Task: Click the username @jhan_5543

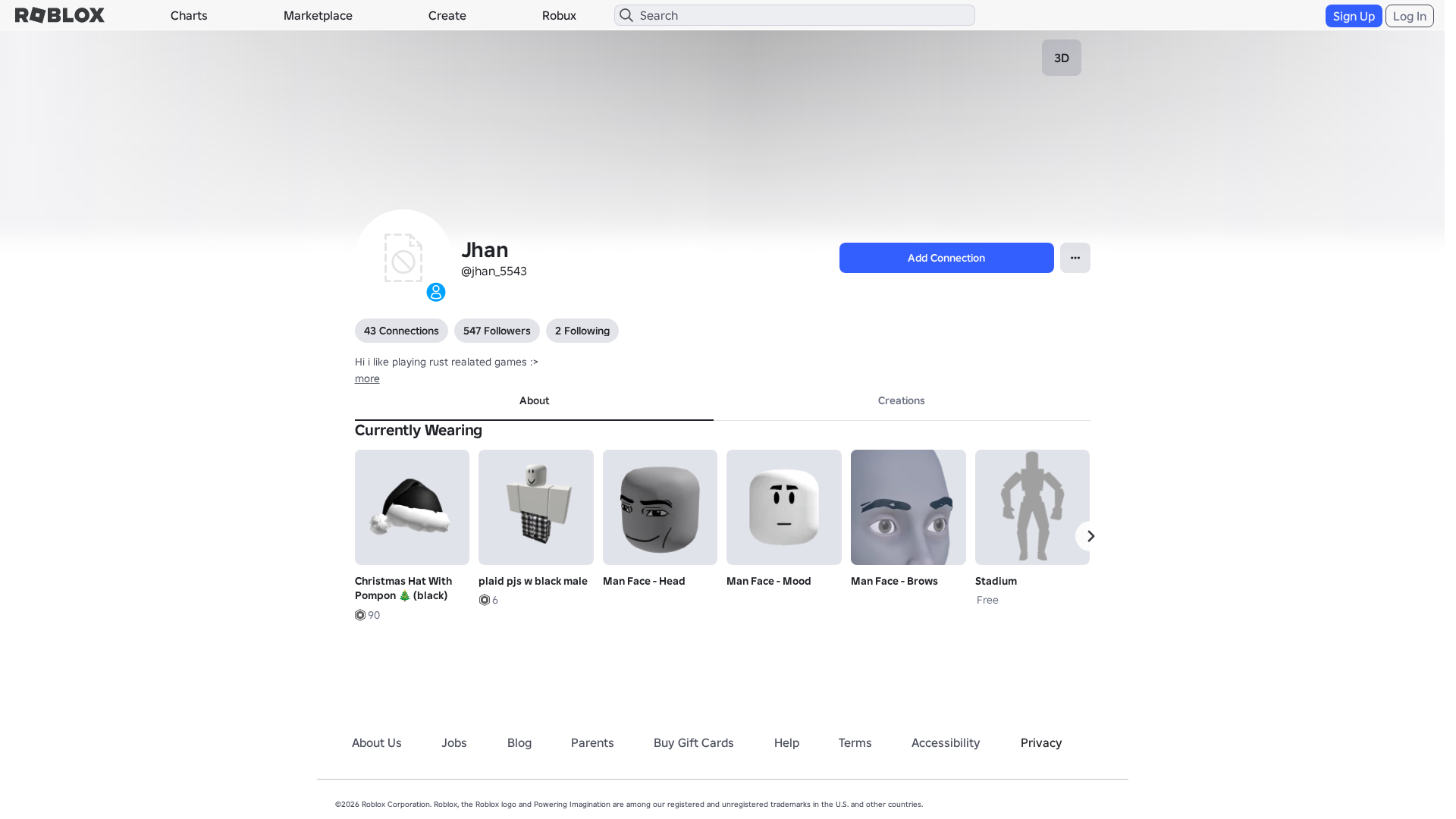Action: (x=494, y=271)
